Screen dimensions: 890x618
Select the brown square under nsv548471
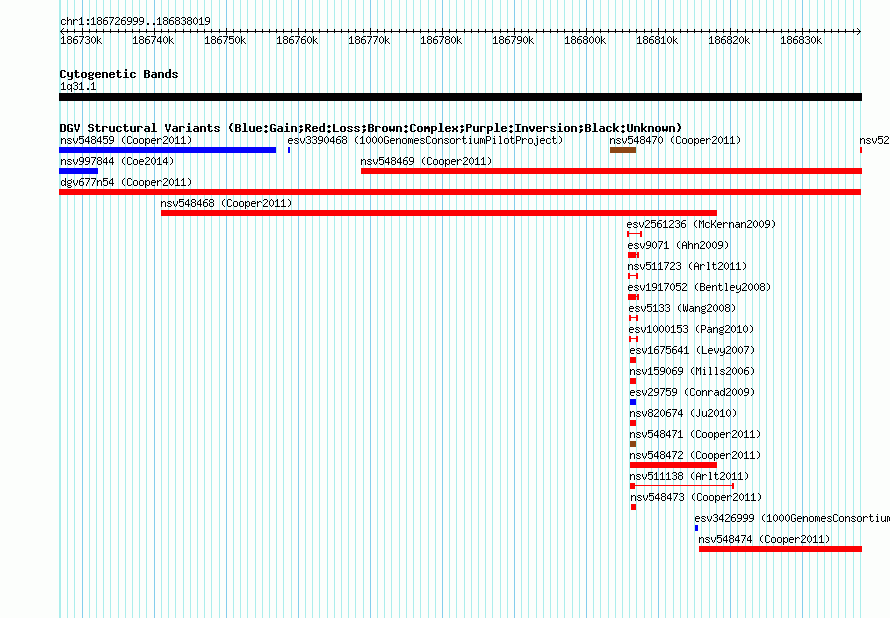[x=633, y=444]
